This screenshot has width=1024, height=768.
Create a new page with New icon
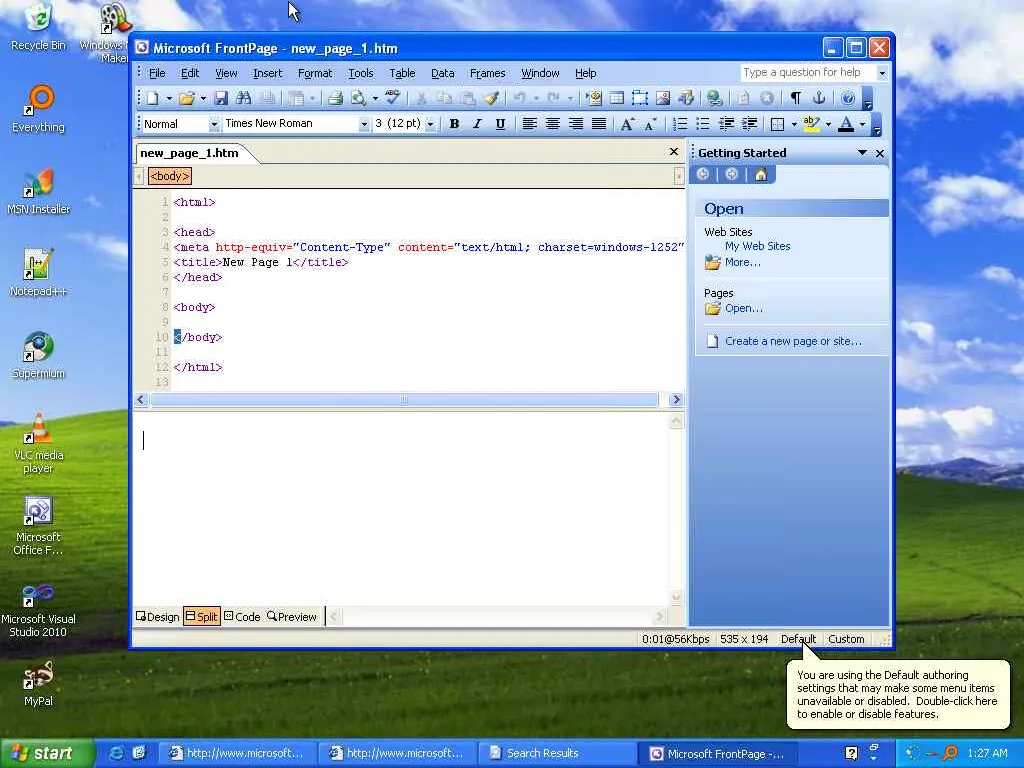point(153,99)
